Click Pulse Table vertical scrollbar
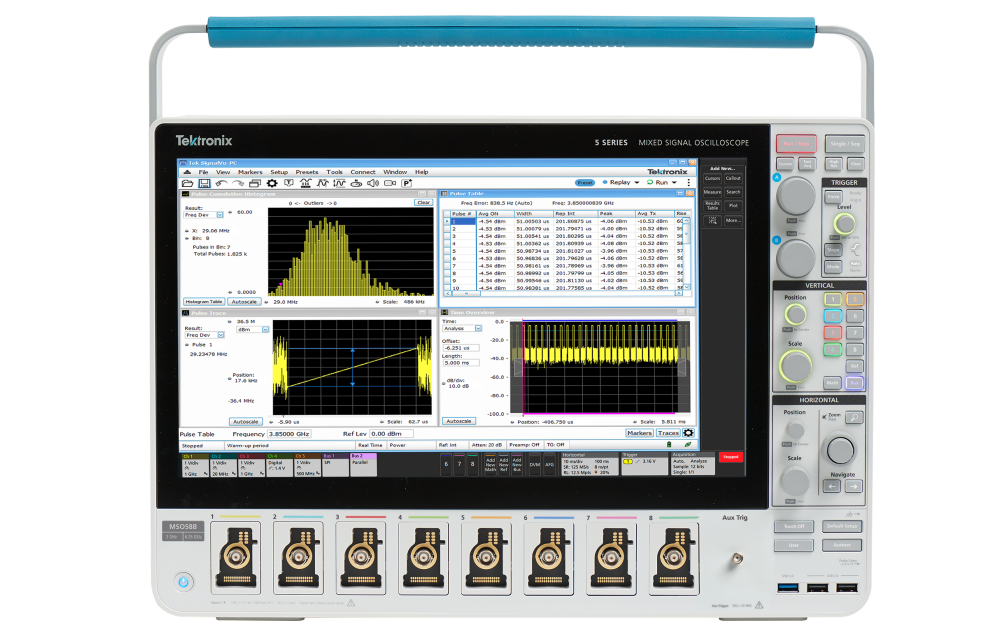987x632 pixels. click(686, 254)
